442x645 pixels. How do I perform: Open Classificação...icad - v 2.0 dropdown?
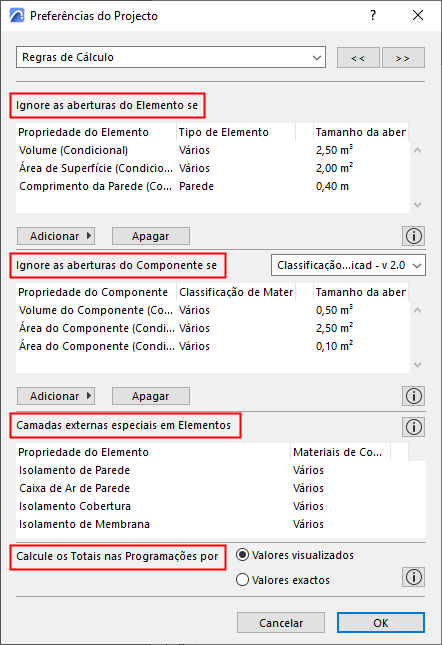pyautogui.click(x=348, y=265)
